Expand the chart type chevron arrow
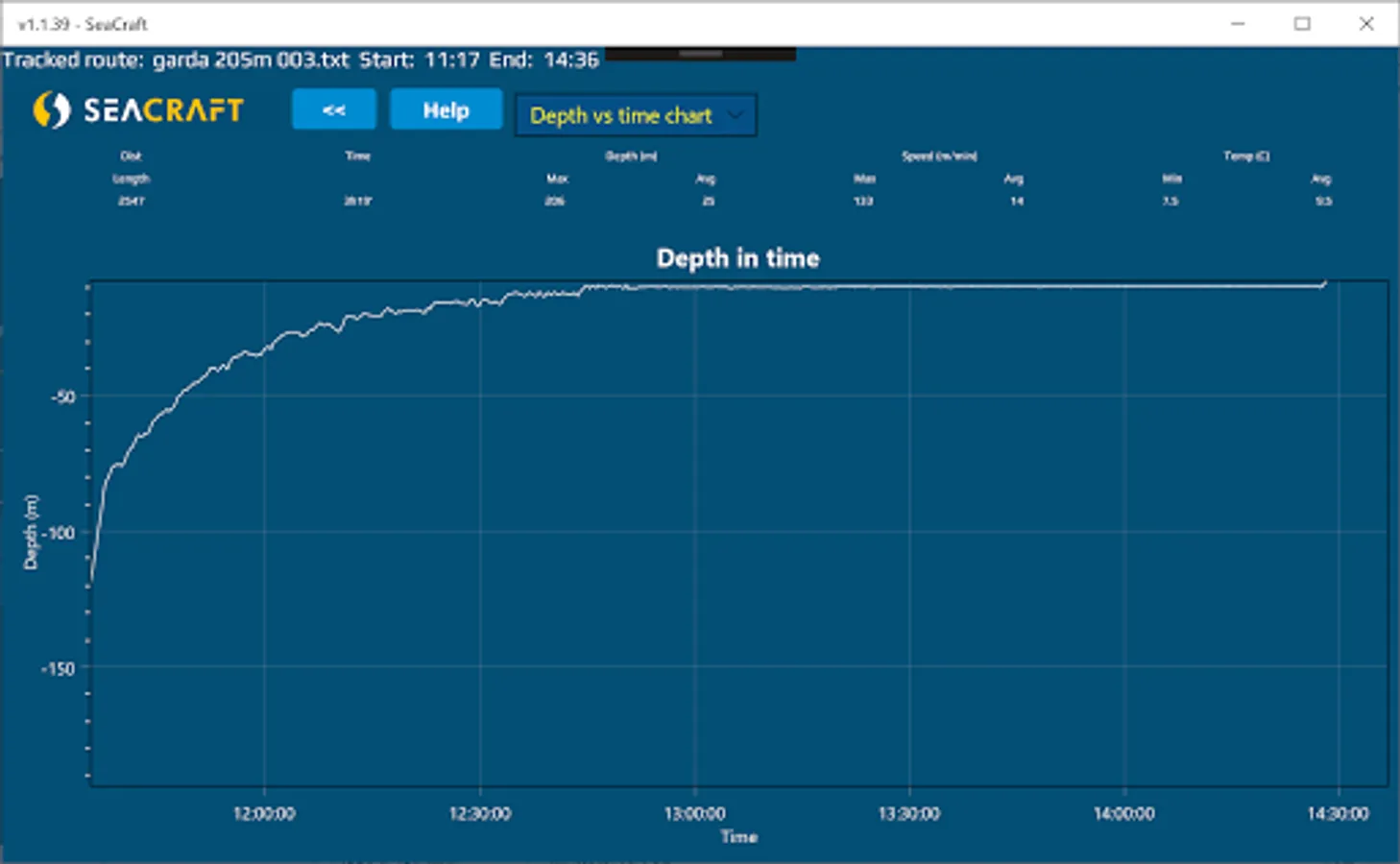Screen dimensions: 1400x864 click(736, 114)
